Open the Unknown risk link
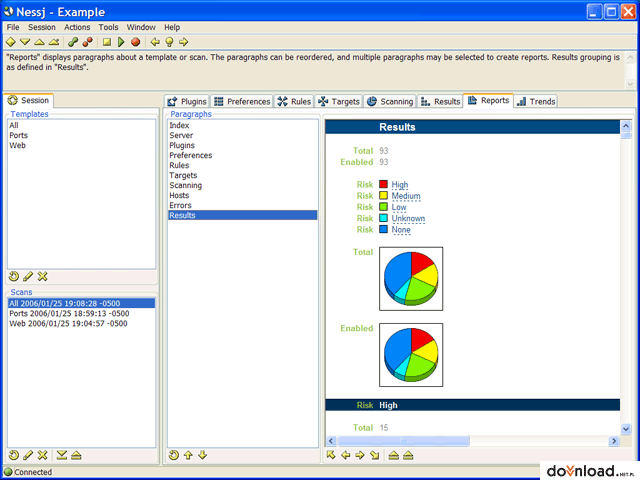This screenshot has height=480, width=640. tap(408, 218)
